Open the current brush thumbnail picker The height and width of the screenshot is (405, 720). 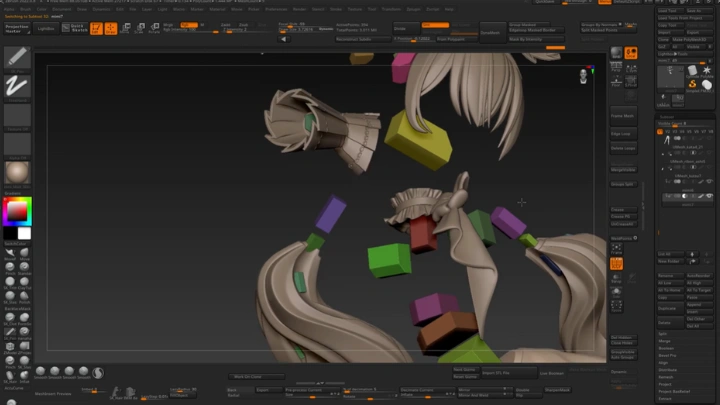[x=17, y=58]
